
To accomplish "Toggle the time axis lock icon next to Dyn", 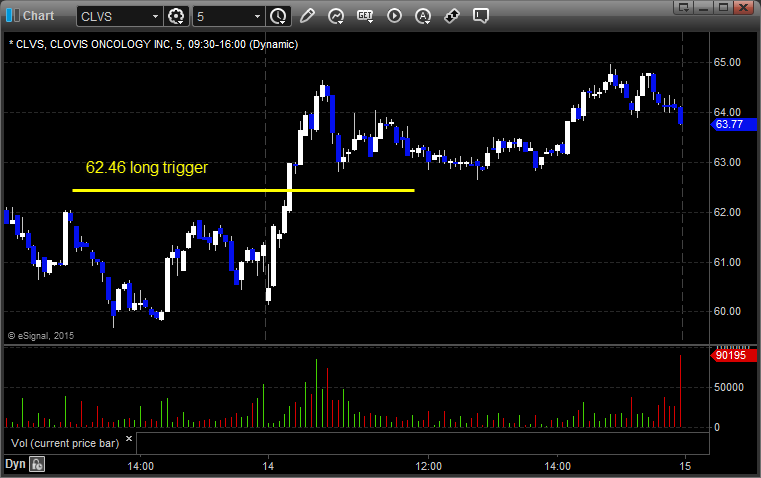I will [37, 464].
